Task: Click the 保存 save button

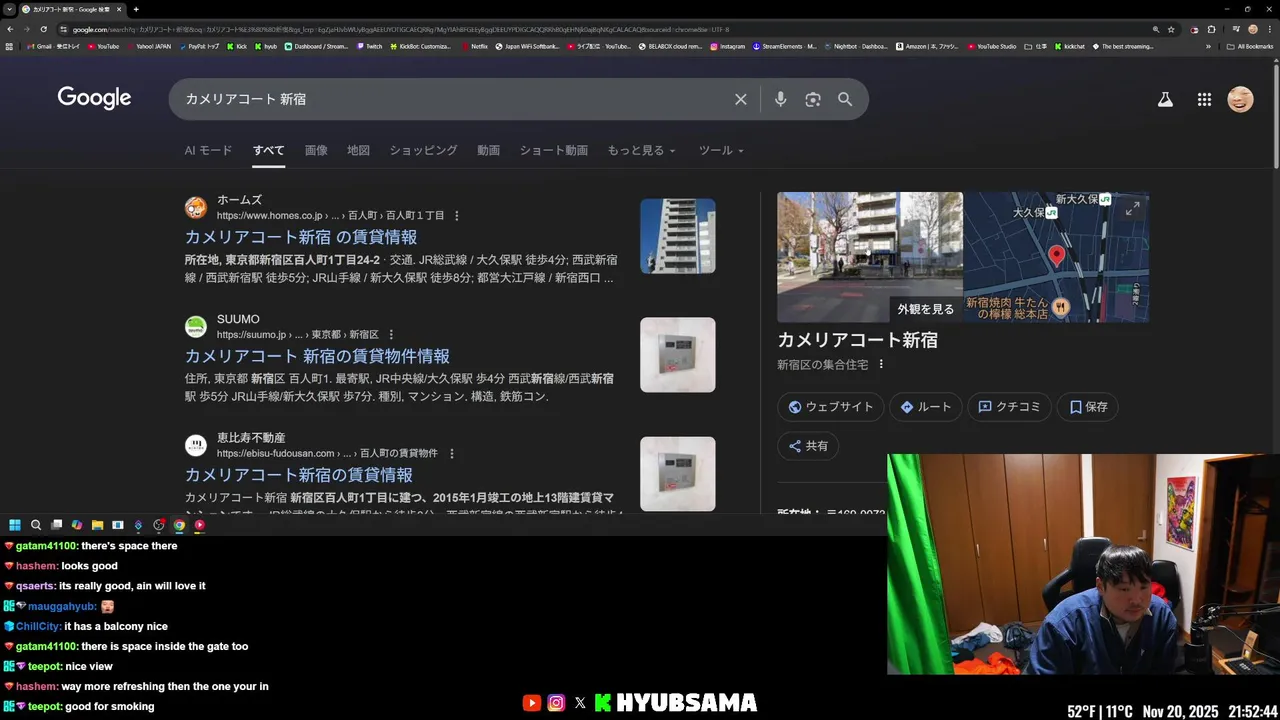Action: coord(1088,407)
